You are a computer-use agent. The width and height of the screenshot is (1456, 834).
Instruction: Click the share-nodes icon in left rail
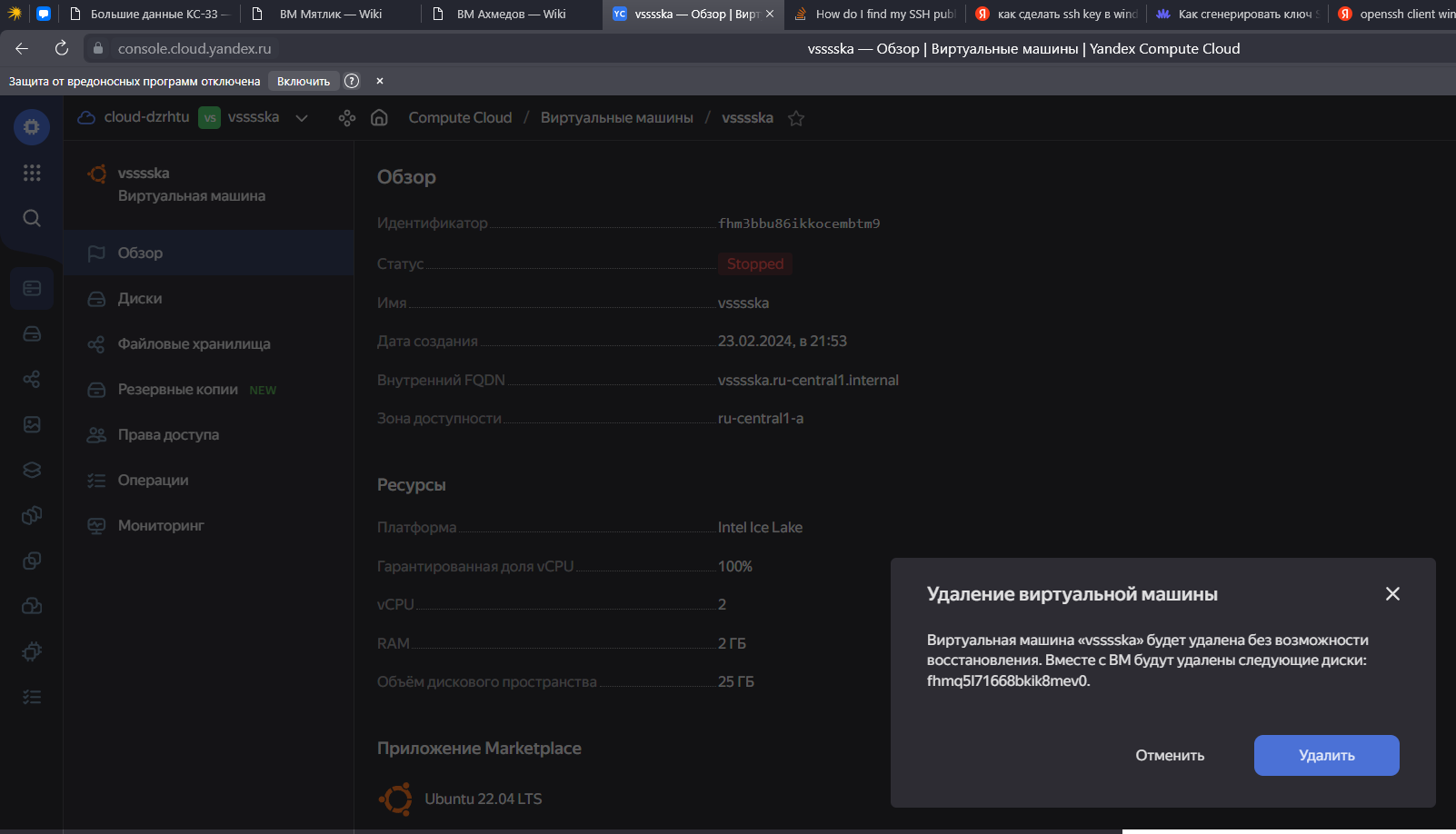[32, 379]
